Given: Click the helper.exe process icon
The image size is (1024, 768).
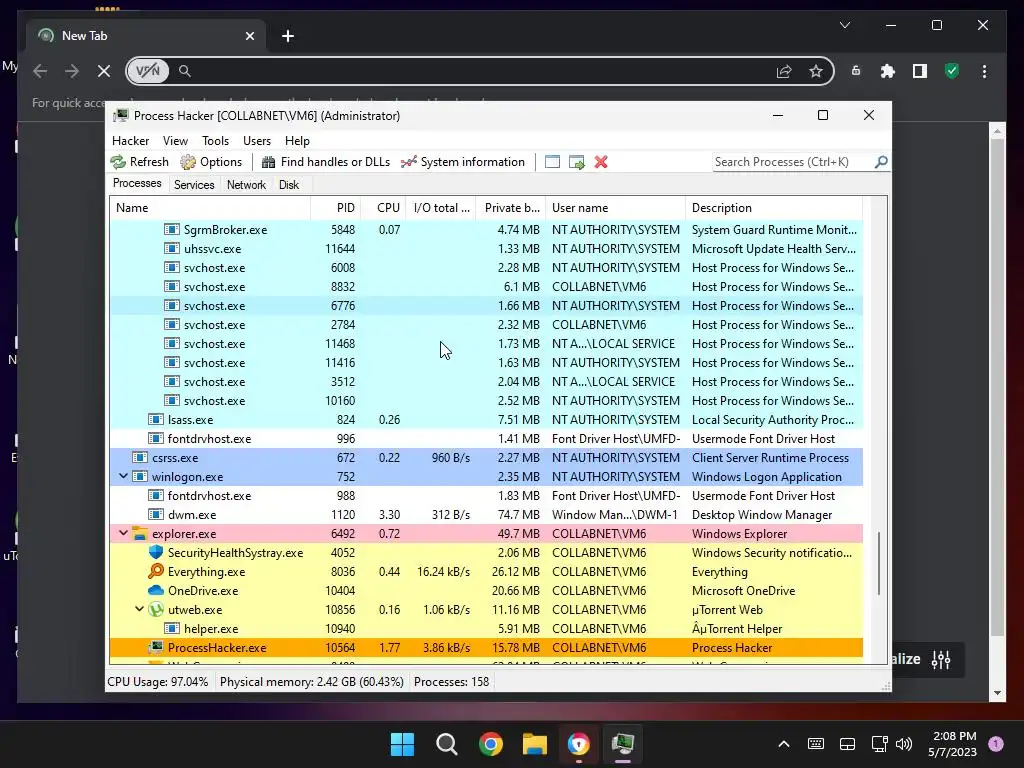Looking at the screenshot, I should tap(172, 628).
